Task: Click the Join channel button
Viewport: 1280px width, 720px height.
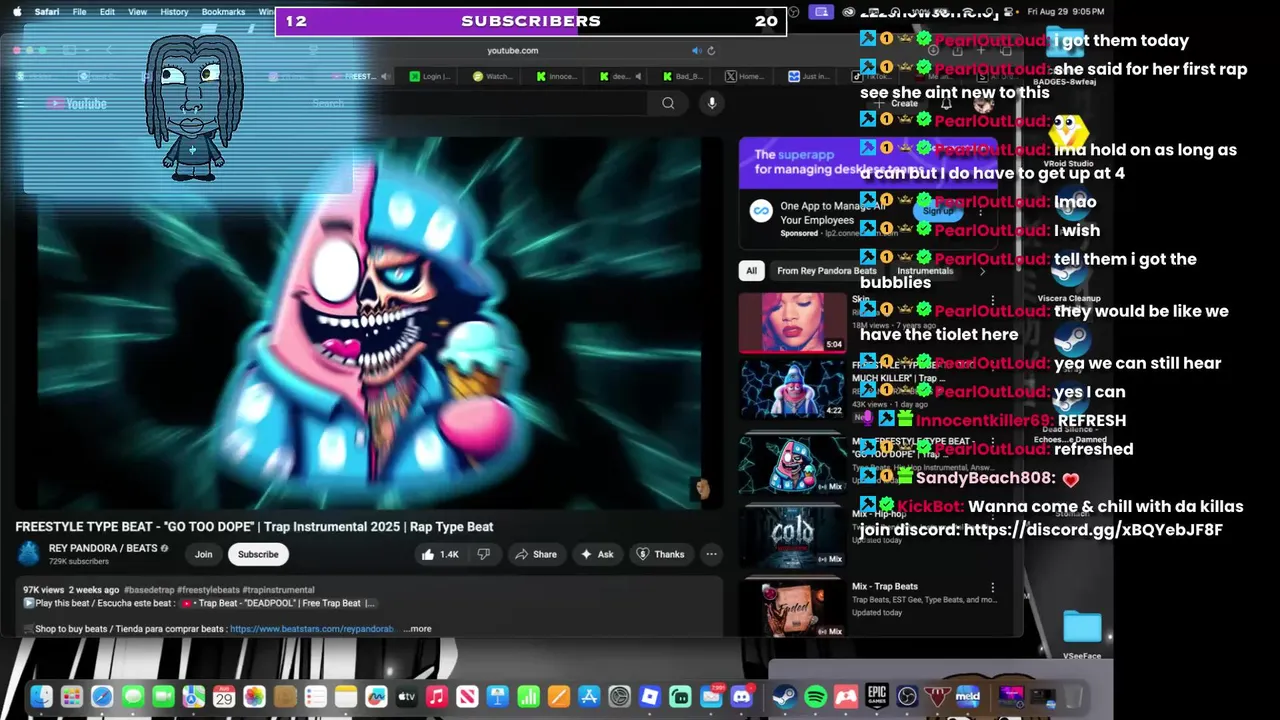Action: [204, 554]
